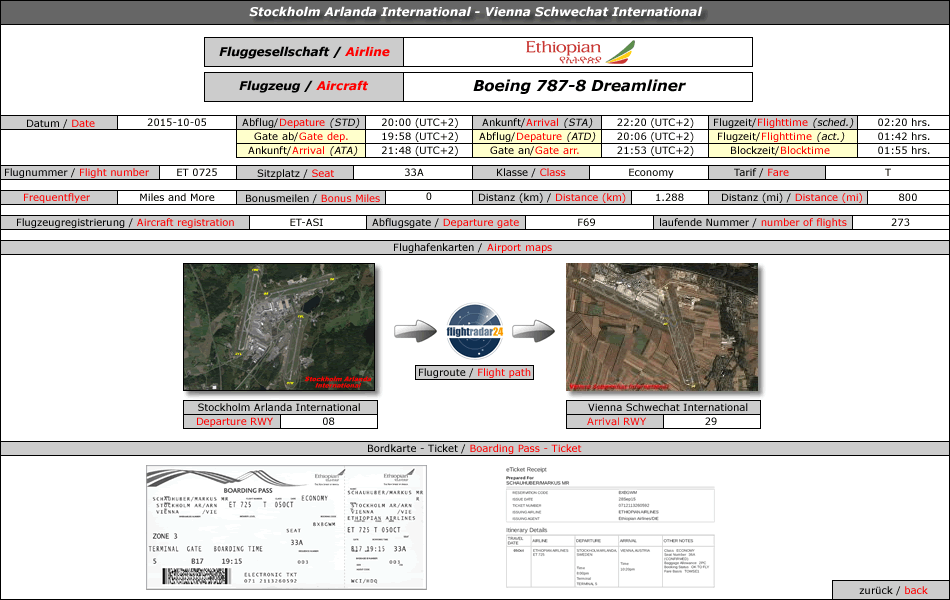Click the Economy class value
The height and width of the screenshot is (600, 950).
651,173
